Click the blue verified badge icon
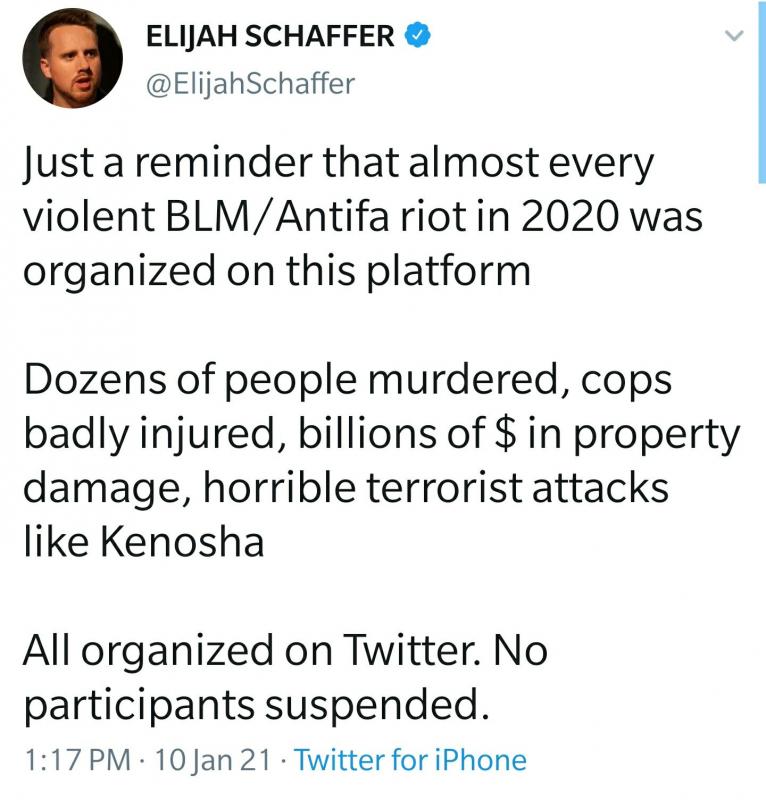The height and width of the screenshot is (800, 766). [417, 35]
